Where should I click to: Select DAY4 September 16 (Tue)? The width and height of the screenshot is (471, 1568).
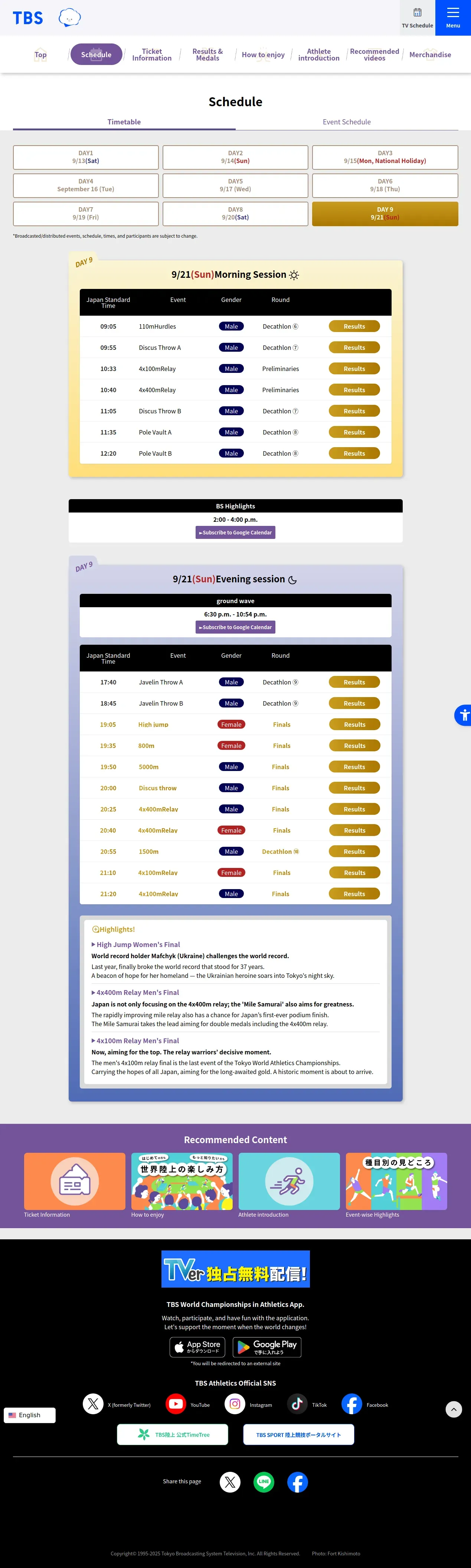pyautogui.click(x=86, y=186)
